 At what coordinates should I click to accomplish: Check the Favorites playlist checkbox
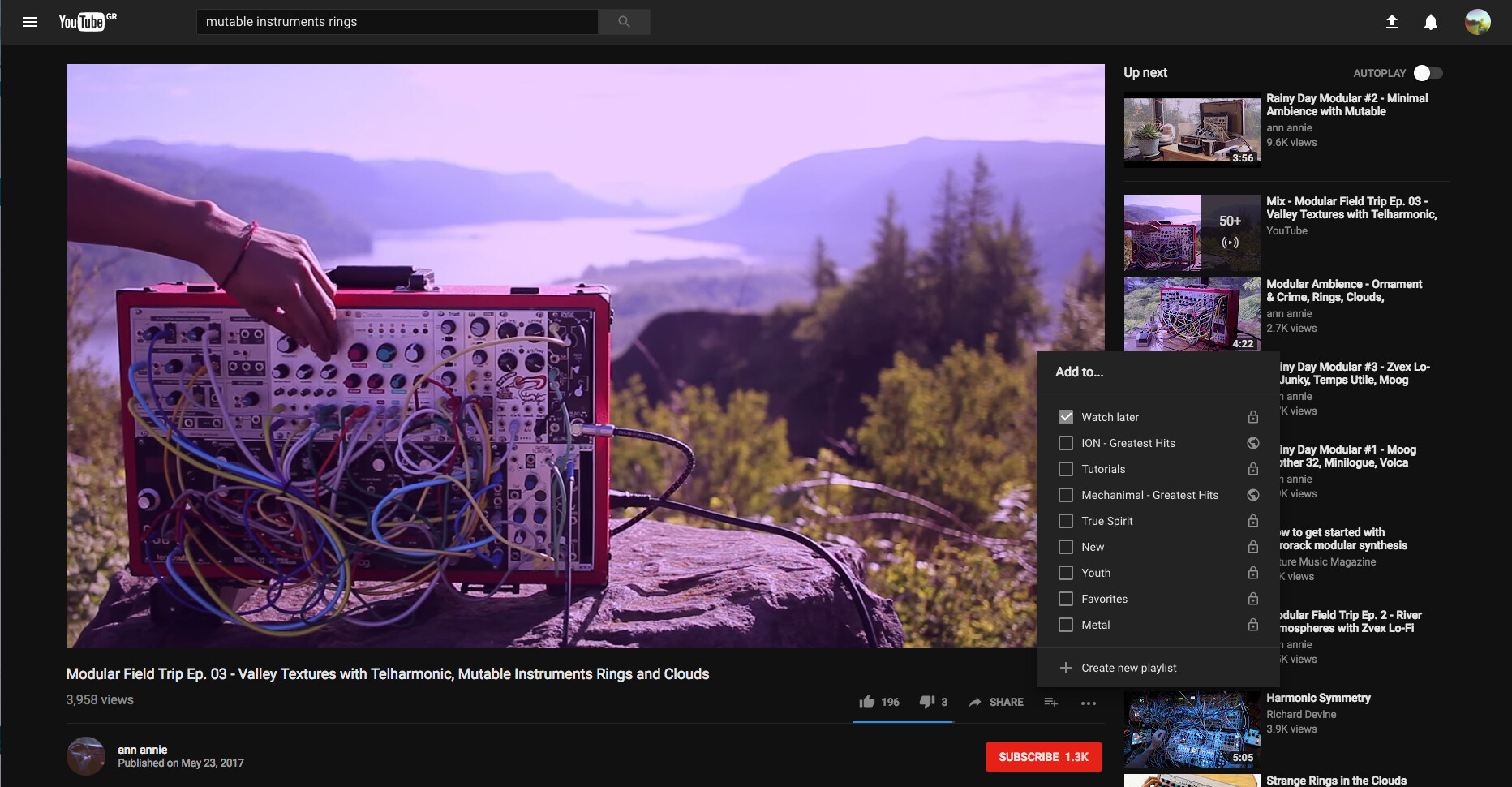tap(1066, 599)
